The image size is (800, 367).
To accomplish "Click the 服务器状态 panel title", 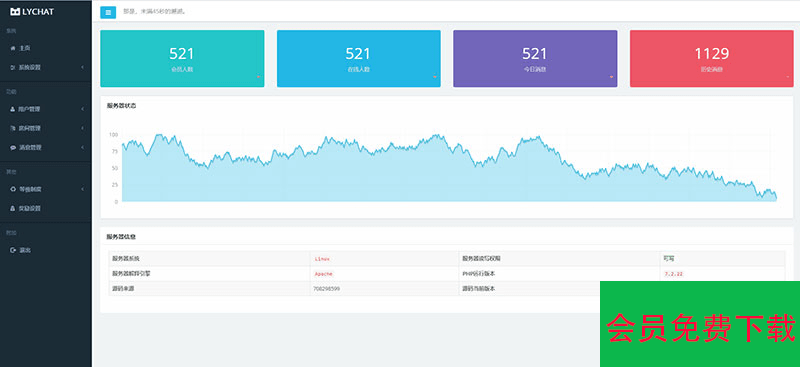I will tap(121, 106).
